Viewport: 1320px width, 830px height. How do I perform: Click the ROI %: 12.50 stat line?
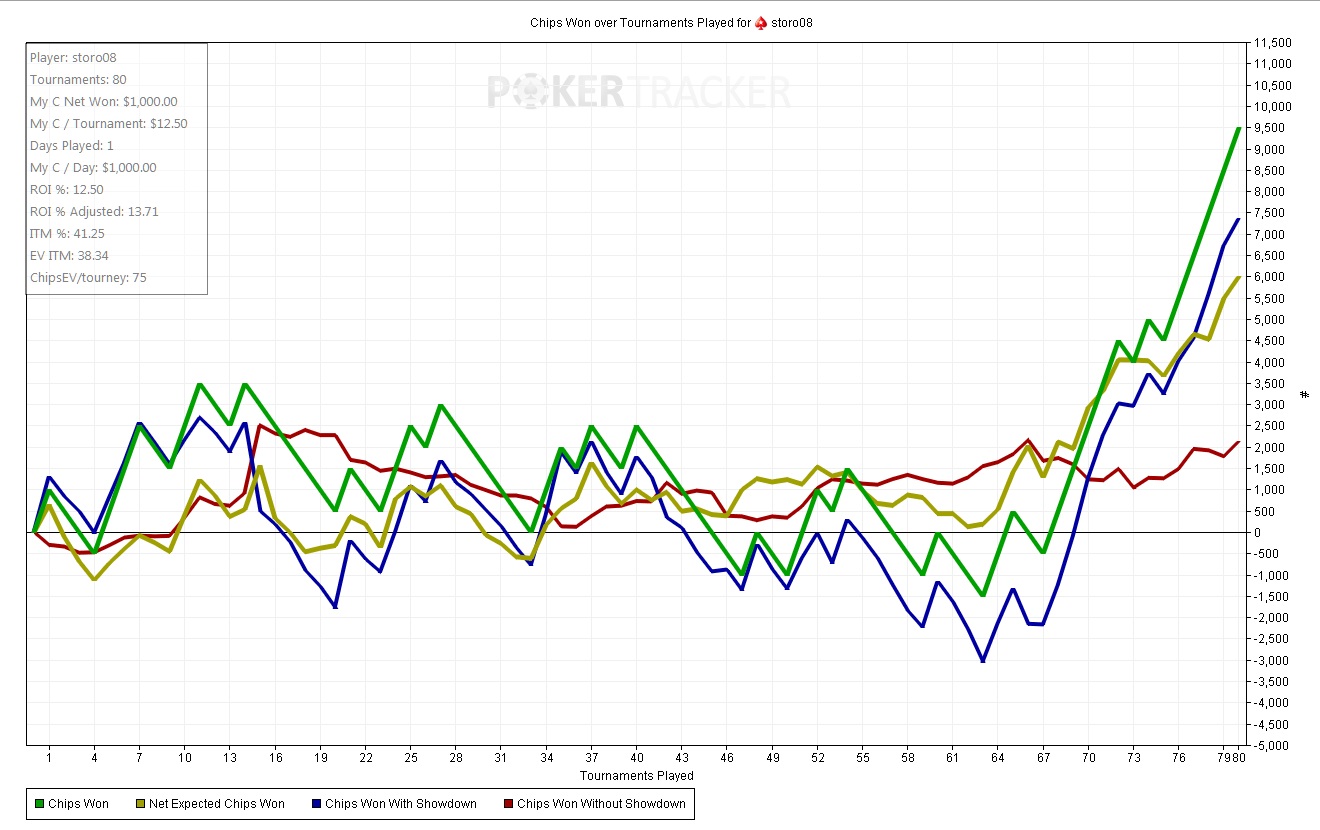66,190
